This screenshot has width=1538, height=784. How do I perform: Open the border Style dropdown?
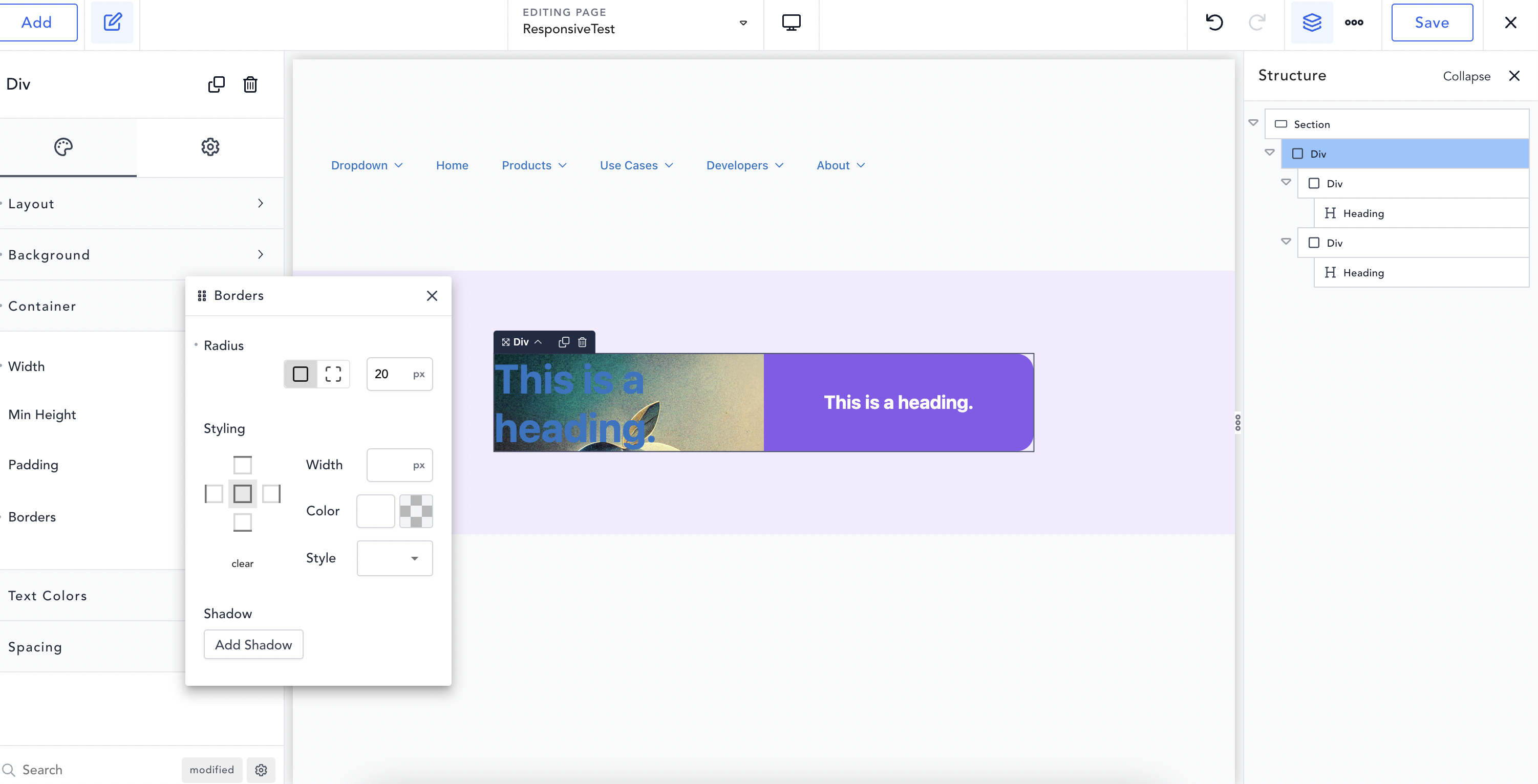[394, 558]
